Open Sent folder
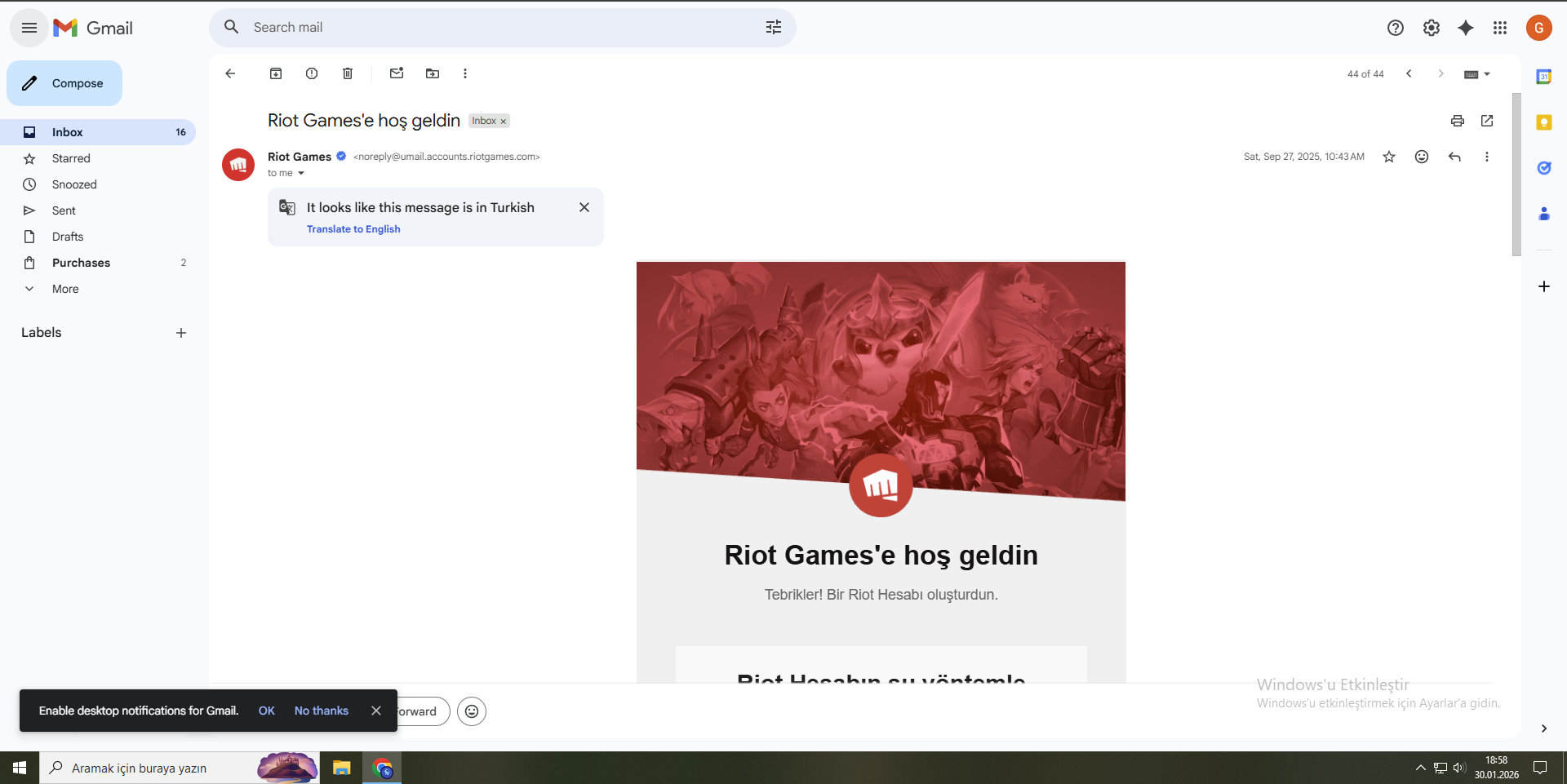Viewport: 1567px width, 784px height. click(x=98, y=210)
